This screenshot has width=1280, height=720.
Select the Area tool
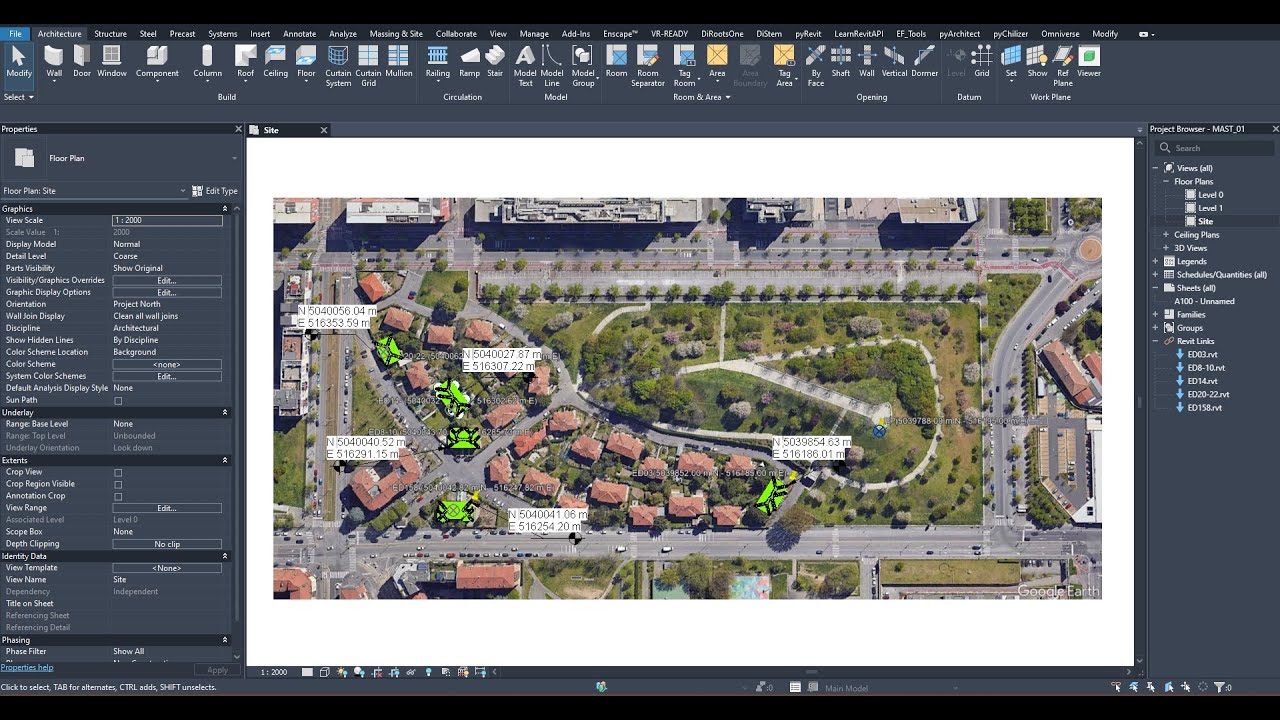coord(717,61)
